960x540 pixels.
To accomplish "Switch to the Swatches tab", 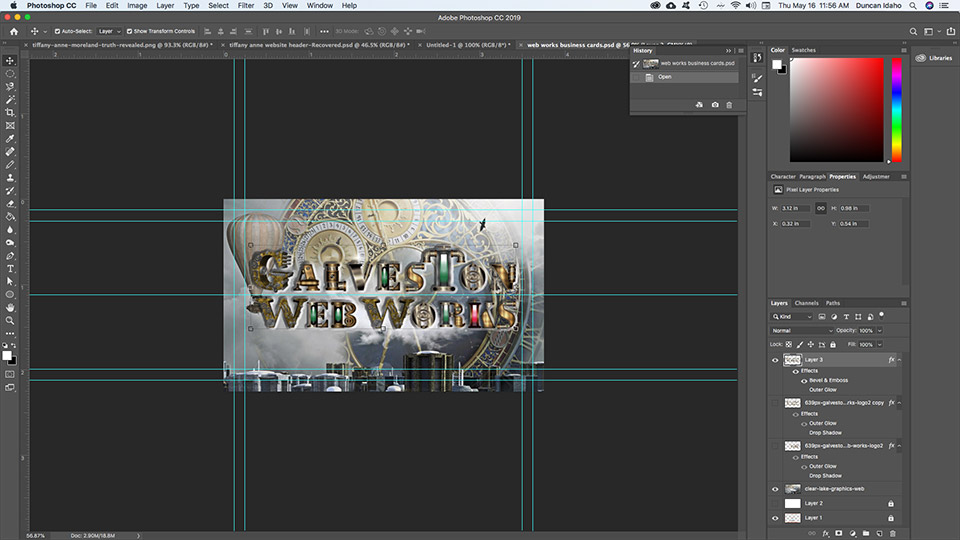I will point(803,50).
